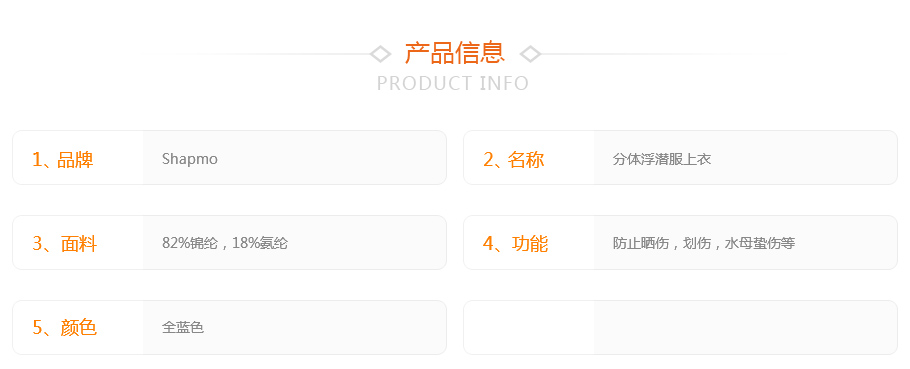Select the 2、名称 label
This screenshot has height=369, width=910.
pos(514,159)
